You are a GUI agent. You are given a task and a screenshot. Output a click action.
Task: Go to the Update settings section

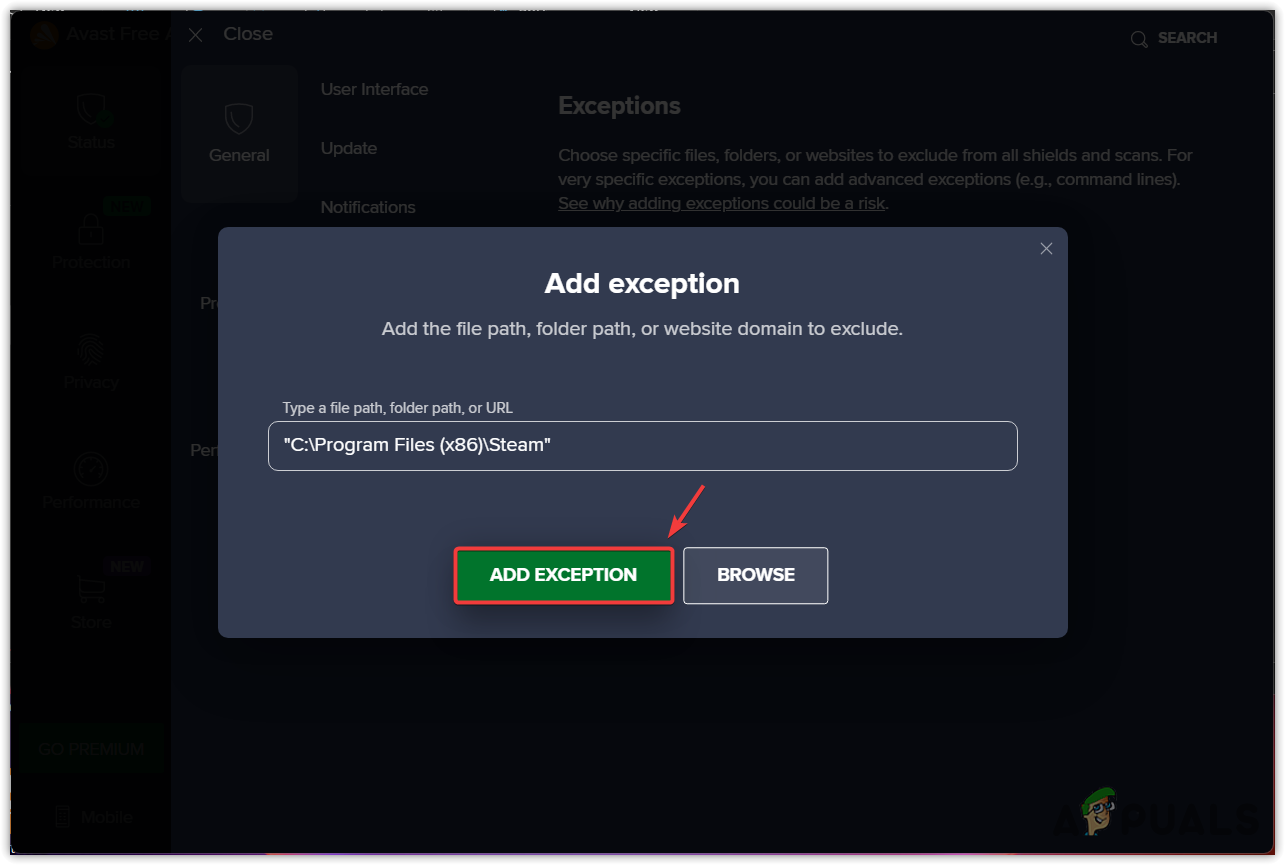point(349,148)
